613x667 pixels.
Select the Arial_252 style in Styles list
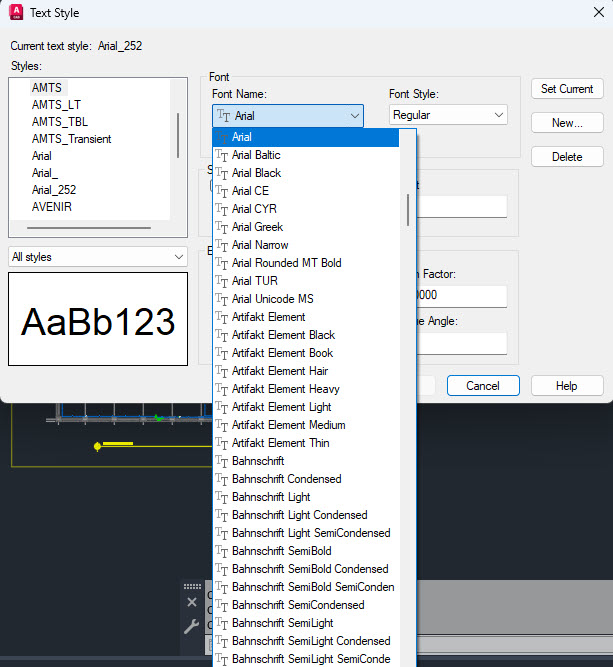coord(54,190)
